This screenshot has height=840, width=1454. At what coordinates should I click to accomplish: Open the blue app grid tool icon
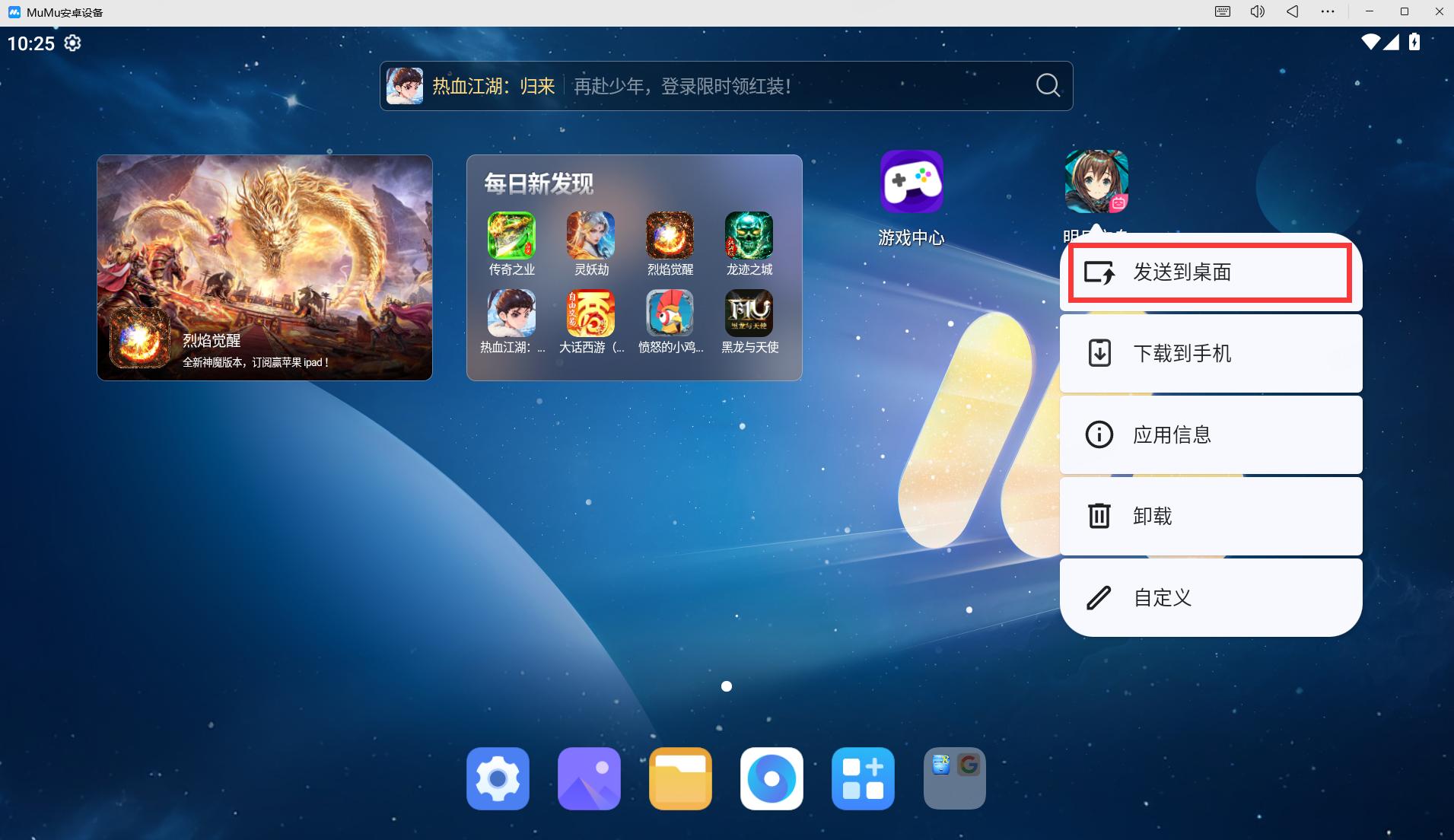(x=863, y=778)
